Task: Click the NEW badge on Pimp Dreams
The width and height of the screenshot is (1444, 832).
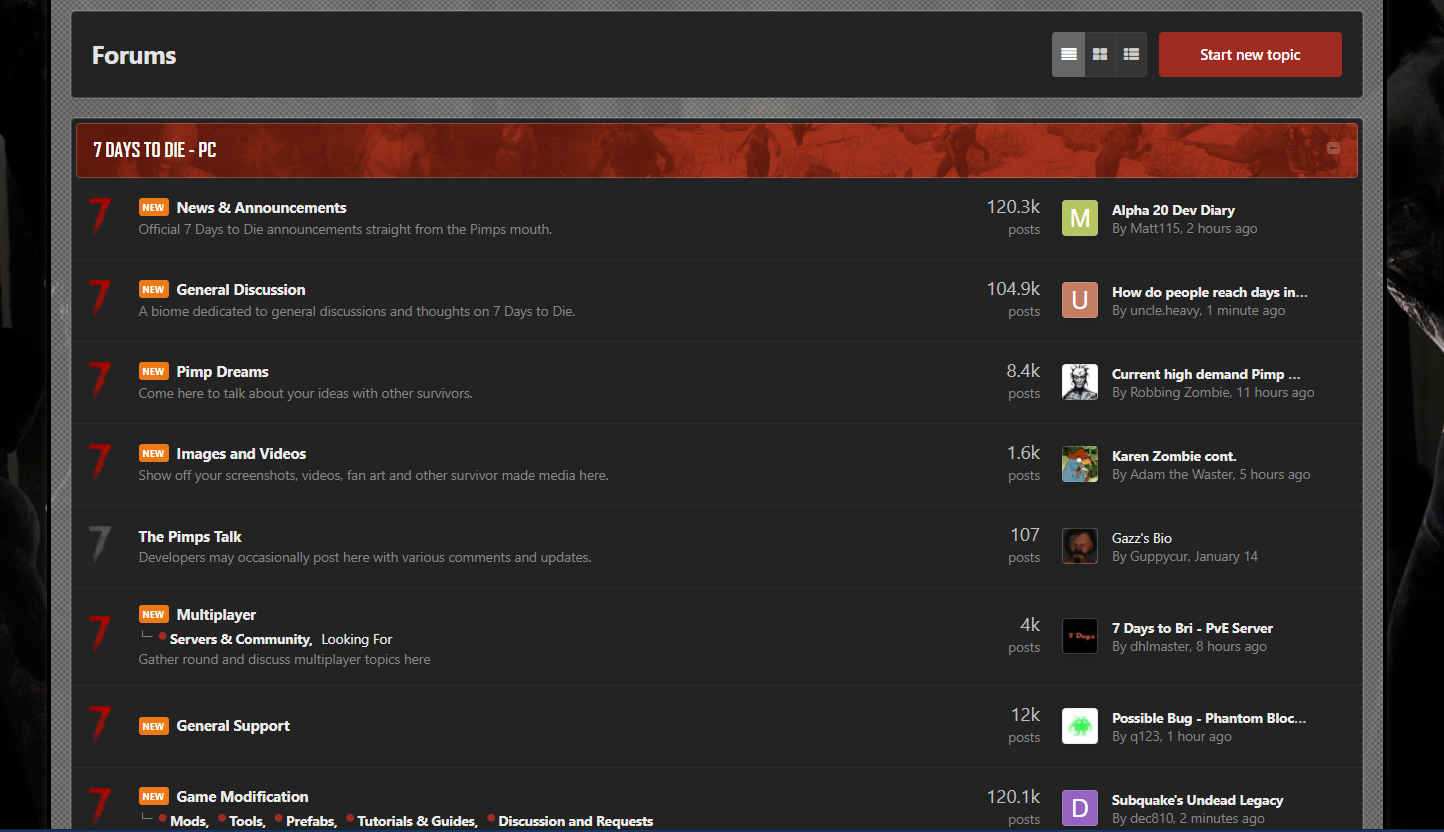Action: [153, 372]
